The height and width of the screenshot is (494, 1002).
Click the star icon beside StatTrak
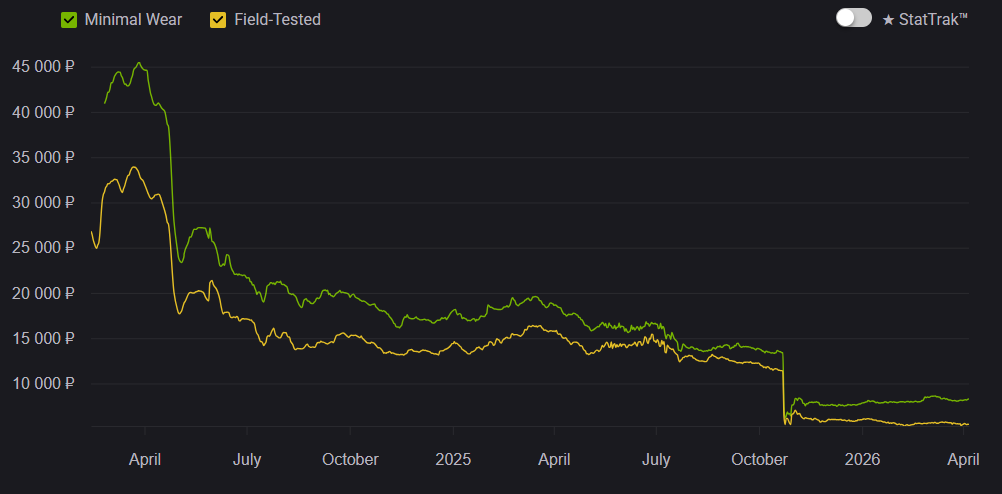888,19
